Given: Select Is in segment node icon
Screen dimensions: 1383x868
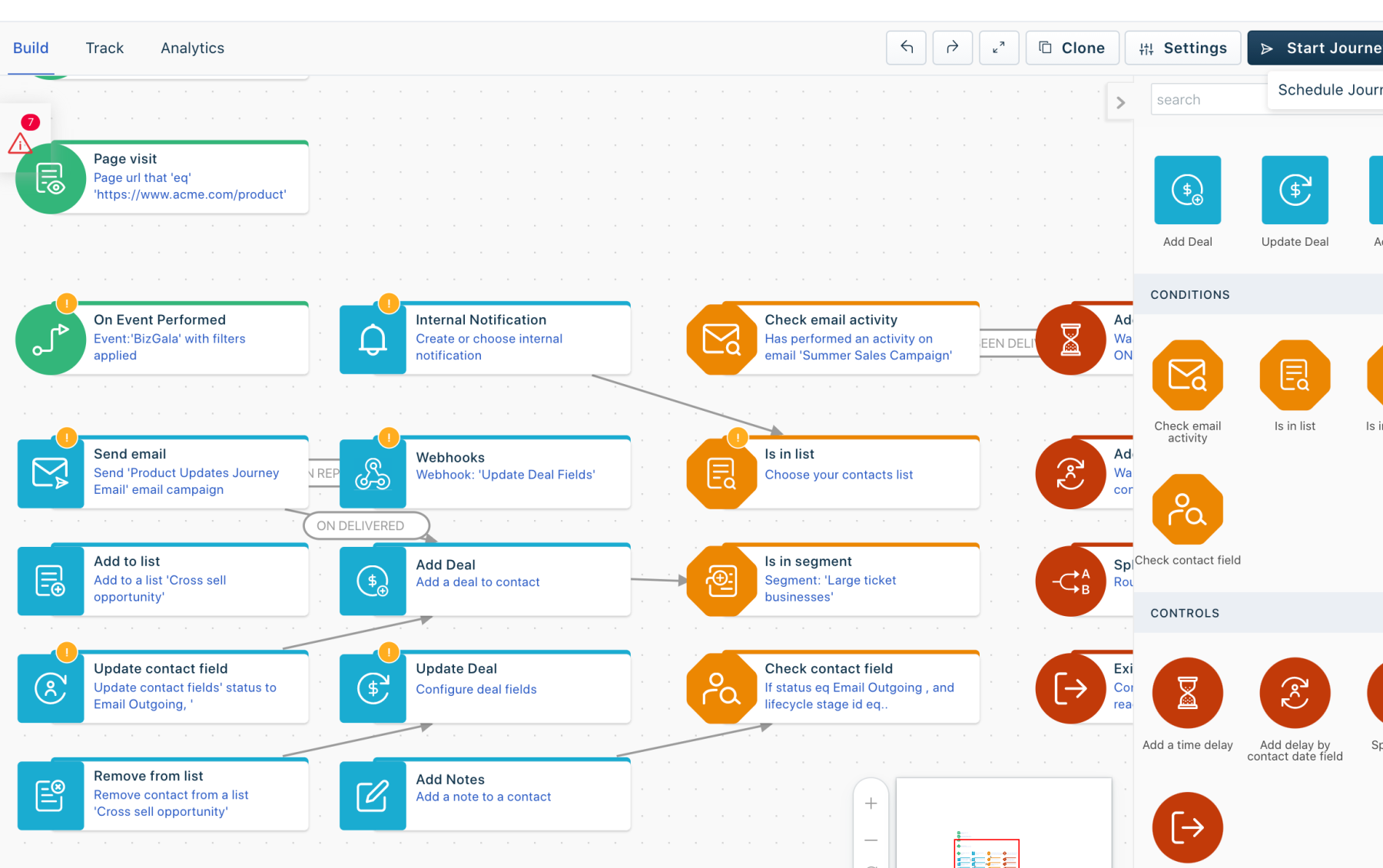Looking at the screenshot, I should click(721, 581).
